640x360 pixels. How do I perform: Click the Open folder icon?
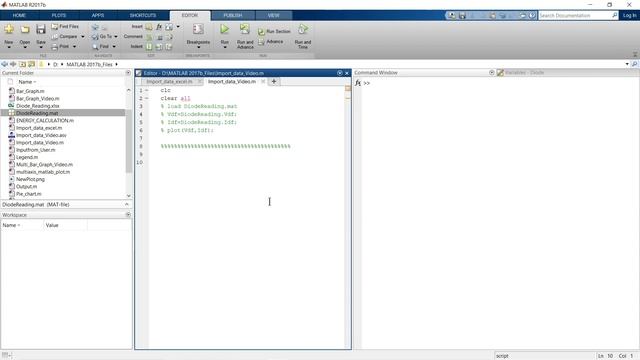(x=25, y=29)
